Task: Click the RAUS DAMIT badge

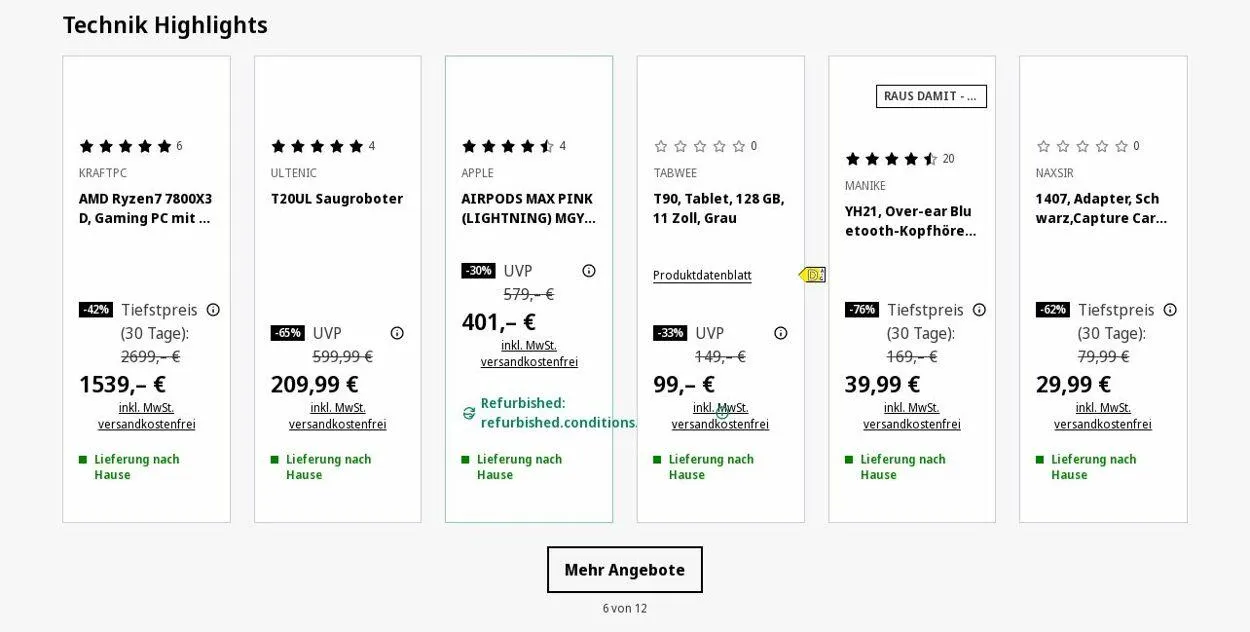Action: click(931, 96)
